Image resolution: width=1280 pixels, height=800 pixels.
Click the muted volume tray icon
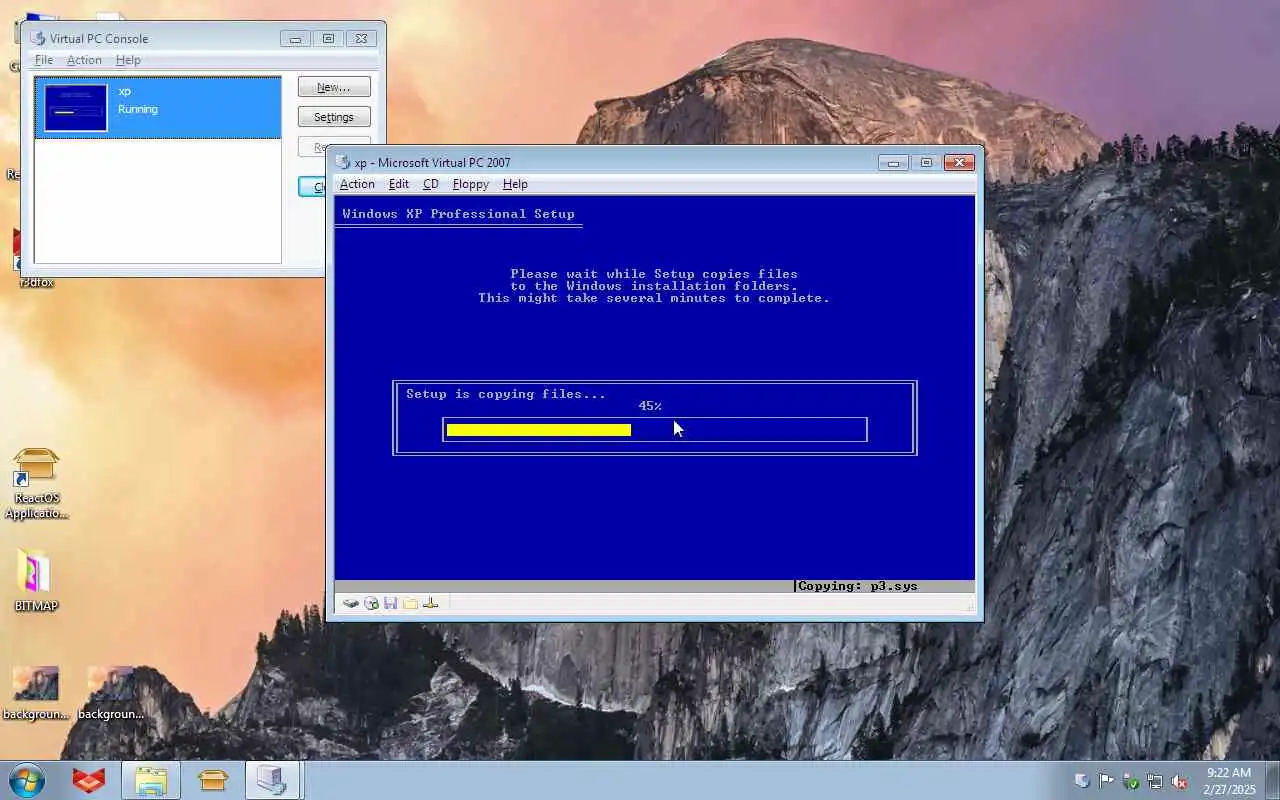coord(1179,781)
